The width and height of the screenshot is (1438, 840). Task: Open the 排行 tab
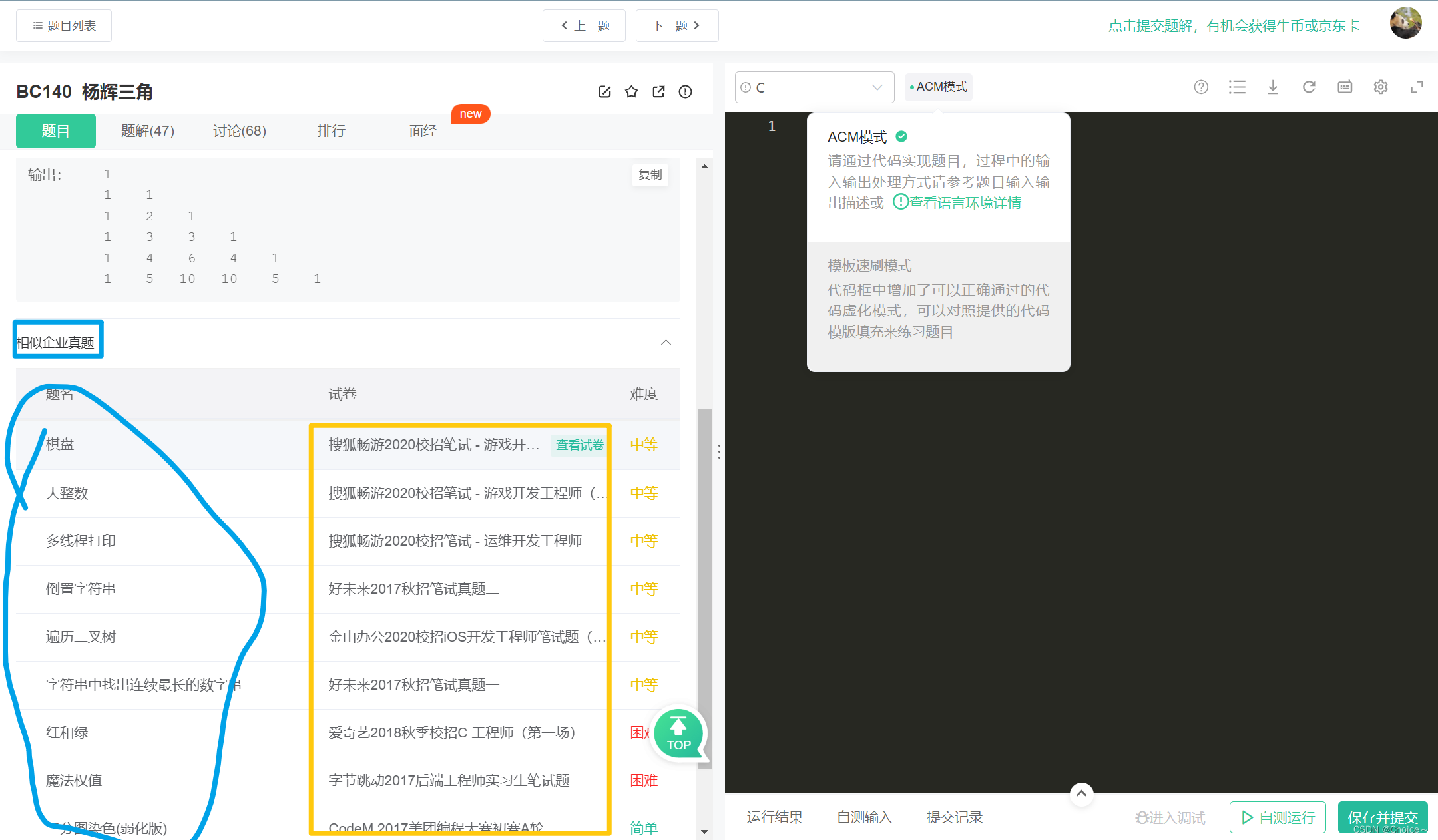click(x=332, y=131)
